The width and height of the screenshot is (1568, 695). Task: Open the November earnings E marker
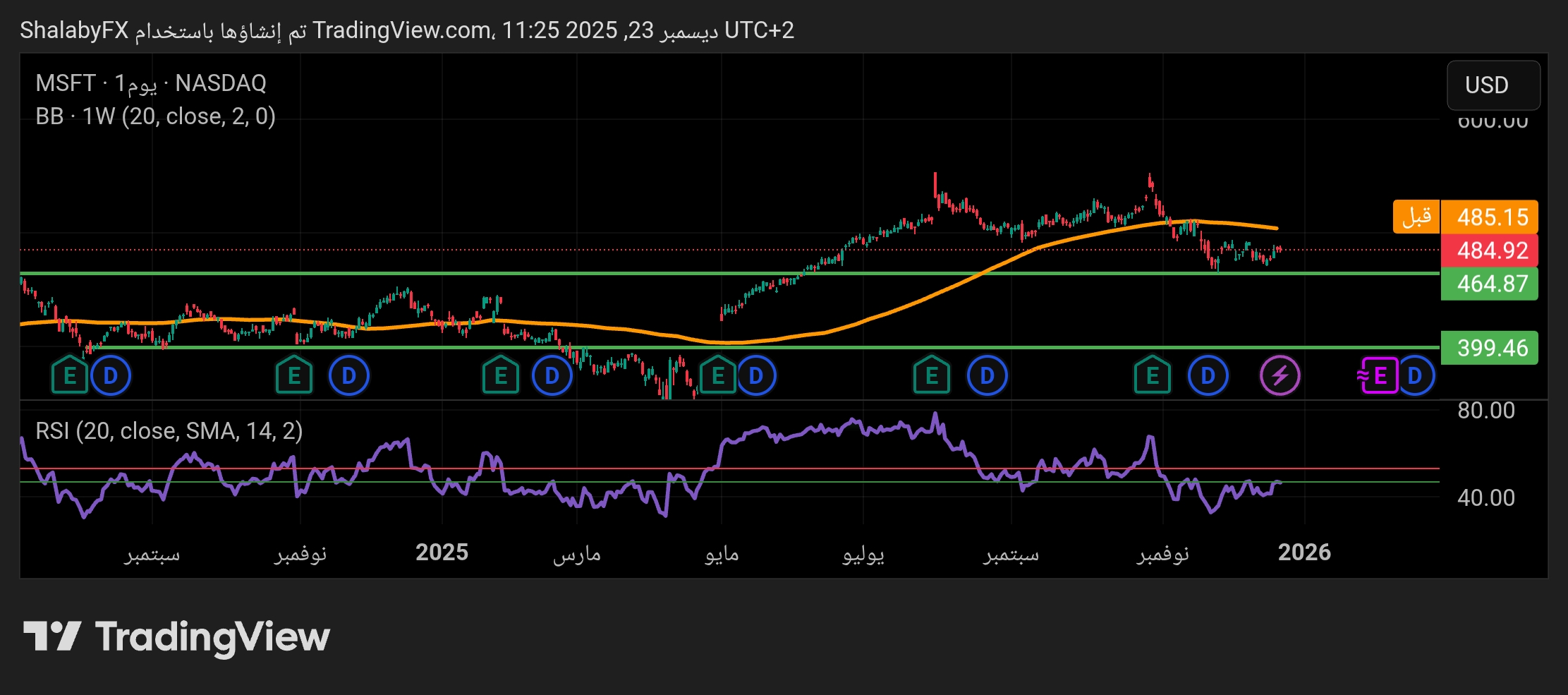tap(1152, 375)
